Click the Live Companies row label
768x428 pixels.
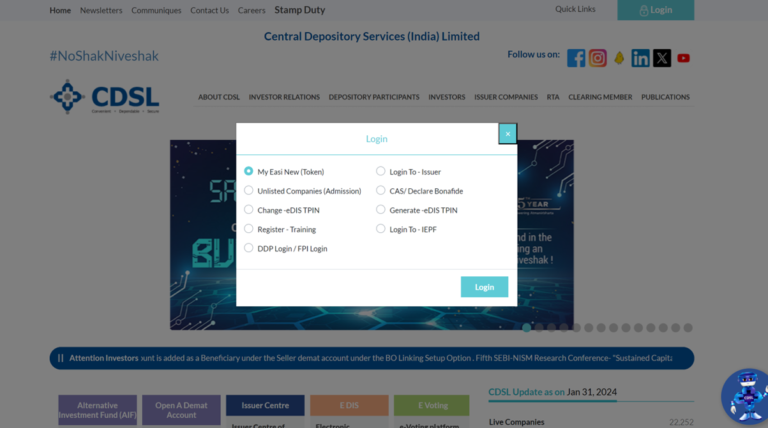(516, 422)
